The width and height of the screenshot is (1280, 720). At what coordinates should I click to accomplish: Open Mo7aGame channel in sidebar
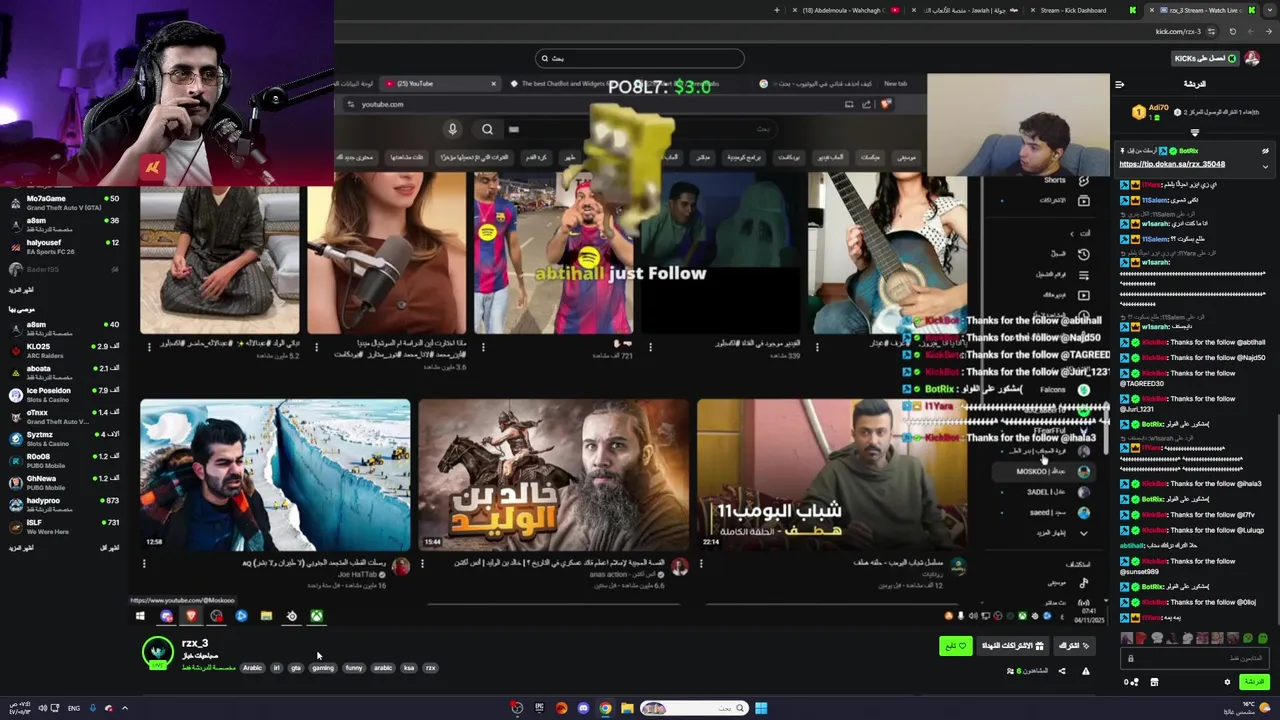pyautogui.click(x=63, y=203)
